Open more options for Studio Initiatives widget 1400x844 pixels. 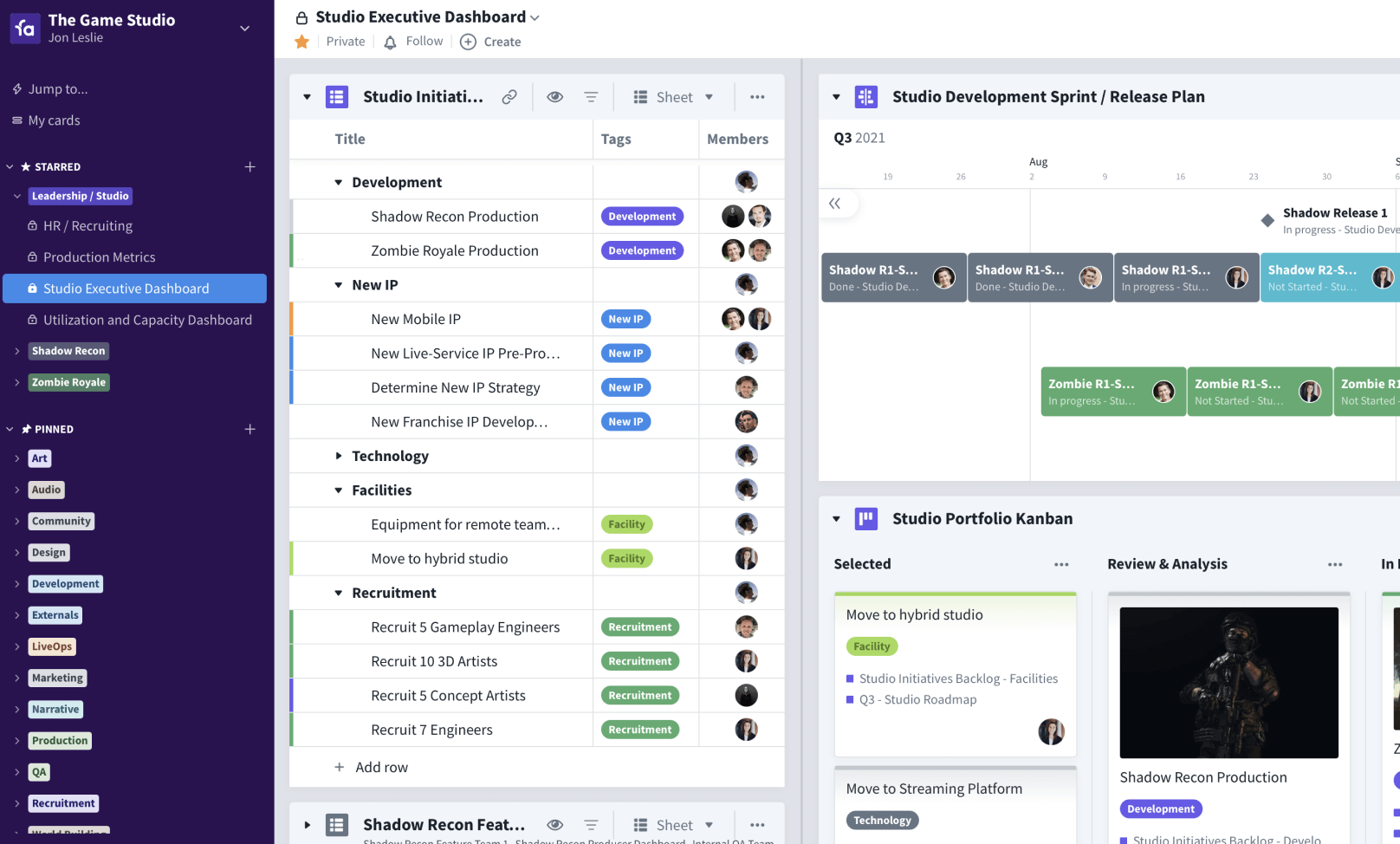757,97
